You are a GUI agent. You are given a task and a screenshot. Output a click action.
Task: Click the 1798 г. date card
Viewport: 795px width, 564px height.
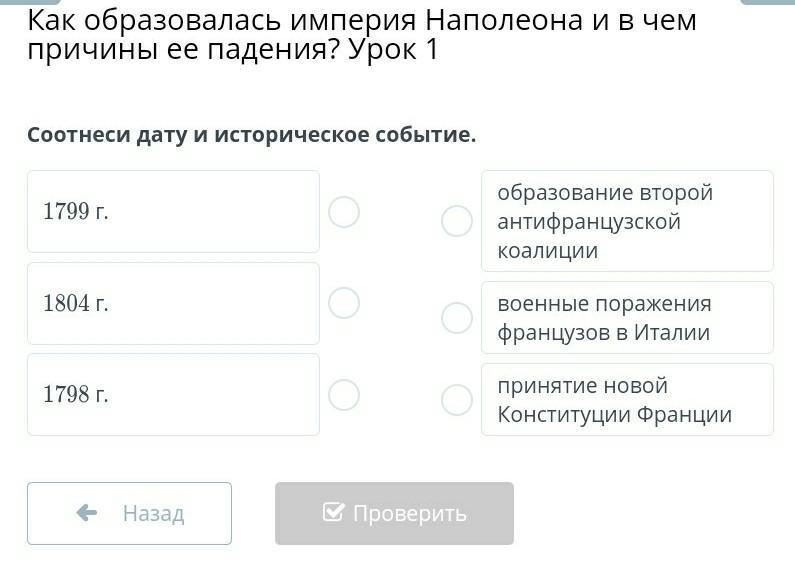tap(173, 395)
